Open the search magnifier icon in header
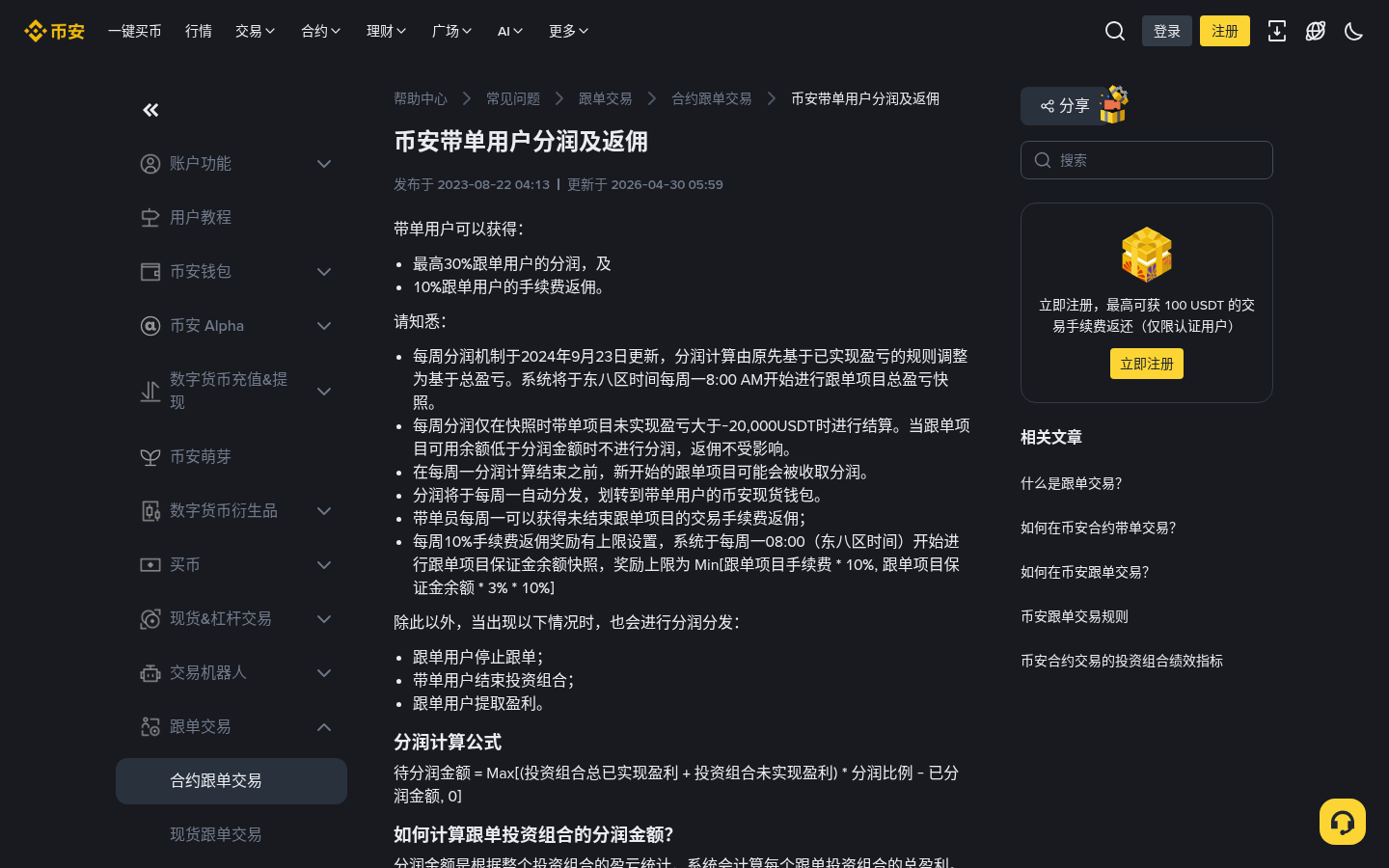The image size is (1389, 868). point(1115,31)
